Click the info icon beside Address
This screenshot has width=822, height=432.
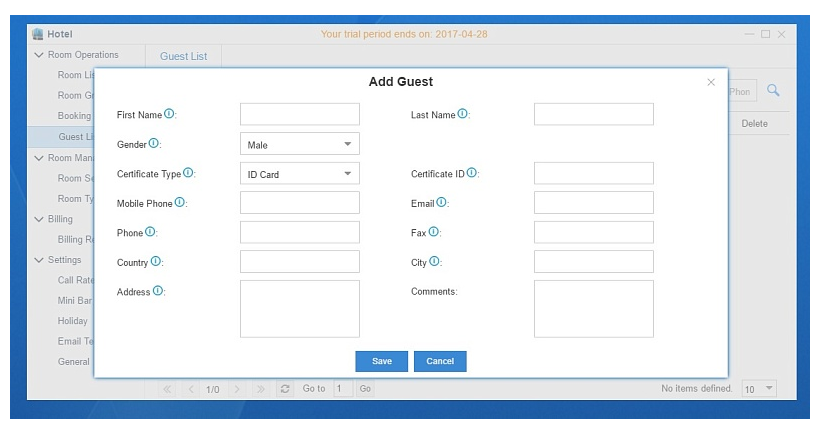158,291
